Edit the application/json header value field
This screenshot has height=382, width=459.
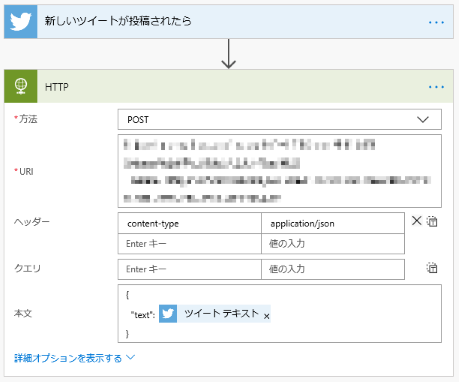pos(333,223)
